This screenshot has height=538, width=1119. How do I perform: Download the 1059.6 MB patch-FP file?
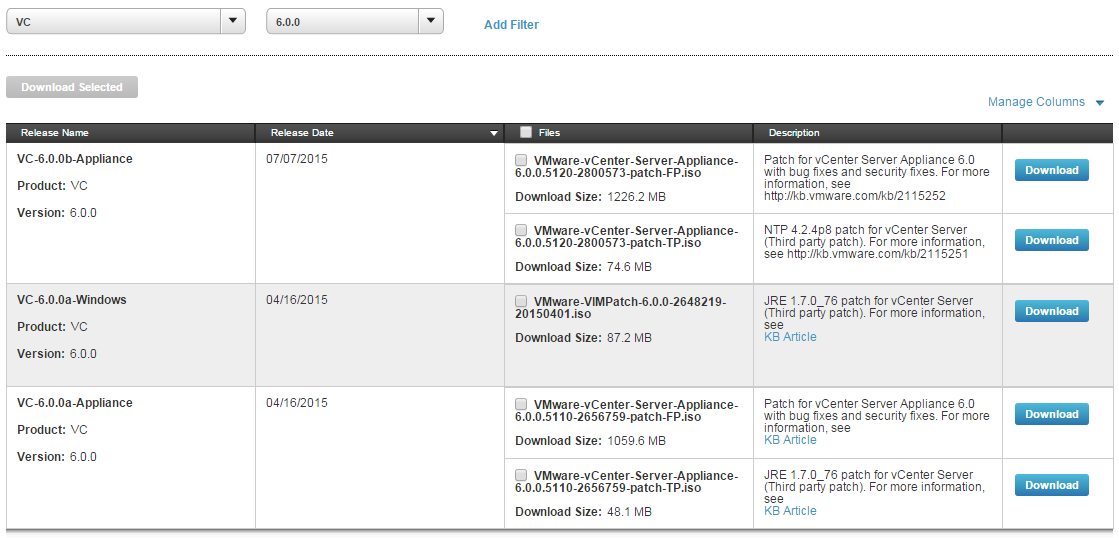[x=1052, y=415]
